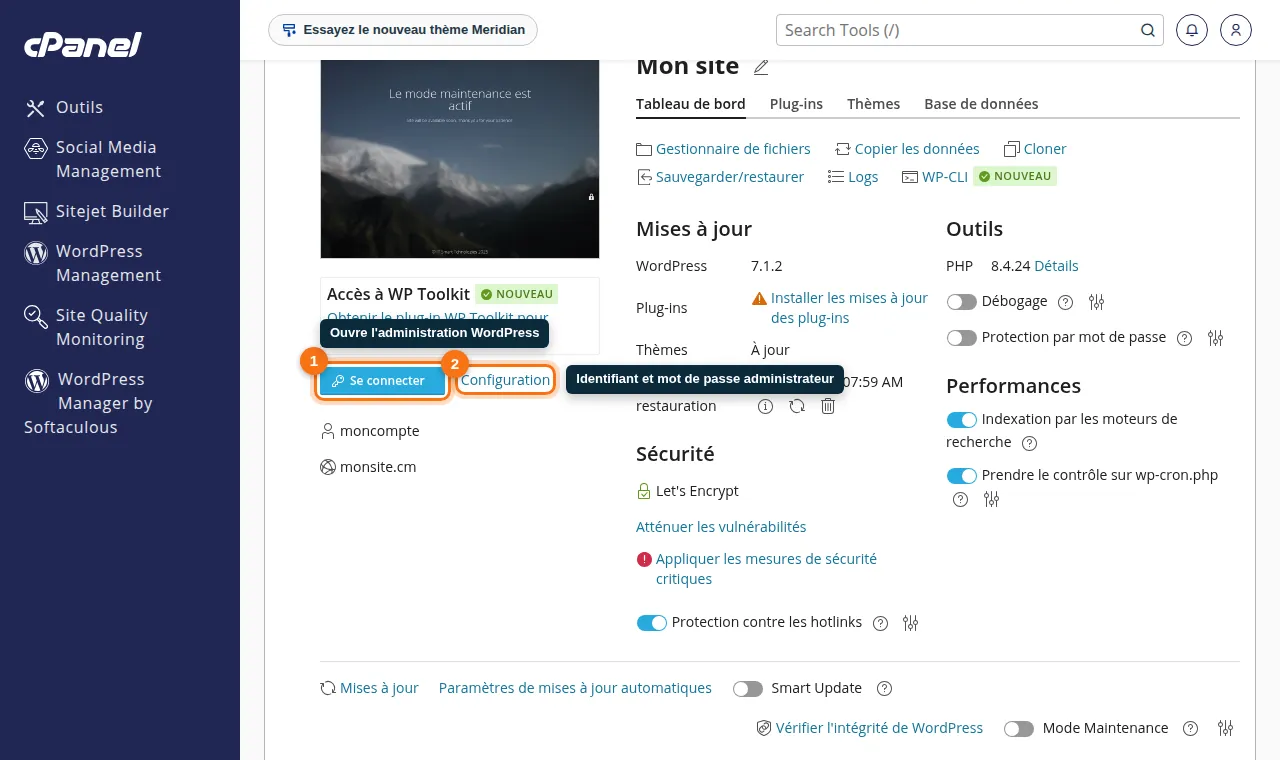This screenshot has height=760, width=1280.
Task: Toggle Mode Maintenance switch
Action: pos(1019,729)
